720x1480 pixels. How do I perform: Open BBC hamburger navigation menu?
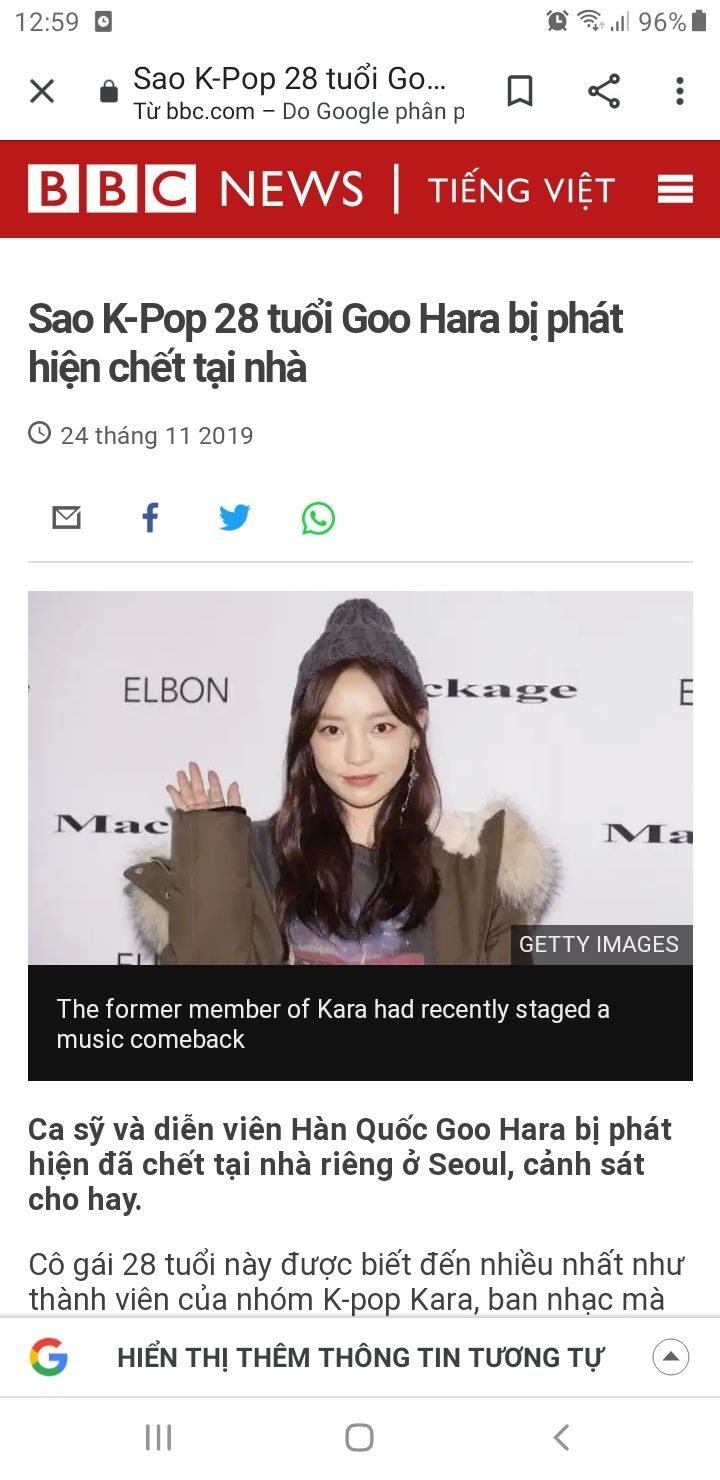pos(675,189)
